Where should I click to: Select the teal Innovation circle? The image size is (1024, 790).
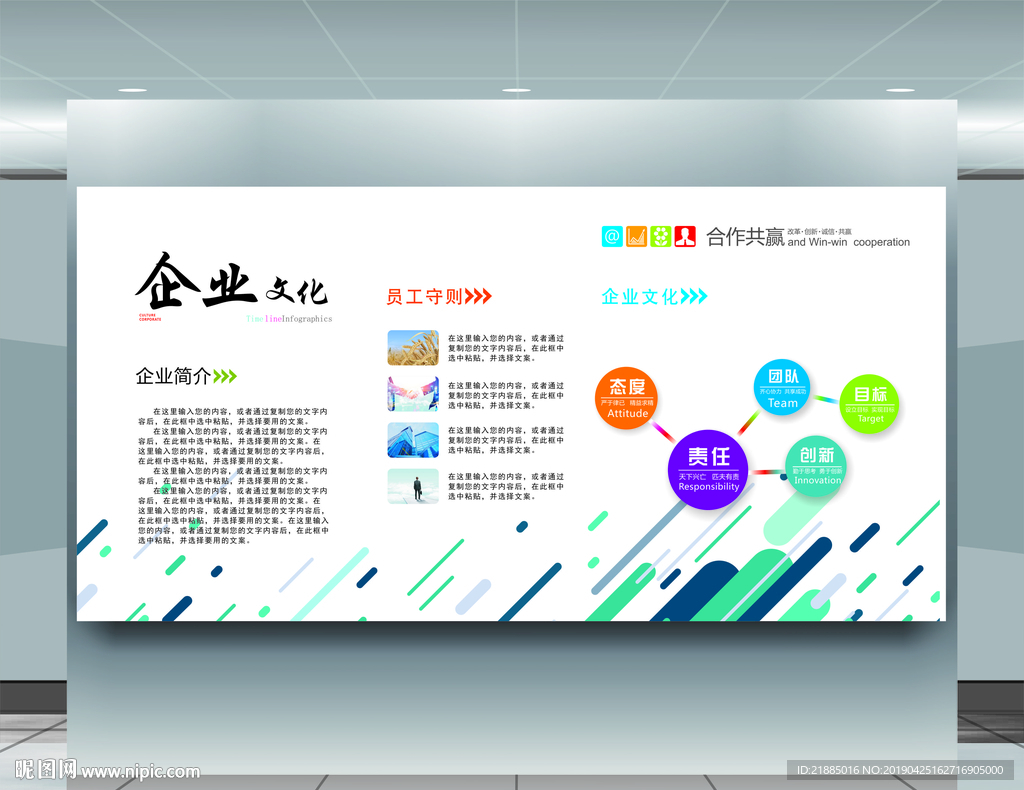tap(816, 466)
